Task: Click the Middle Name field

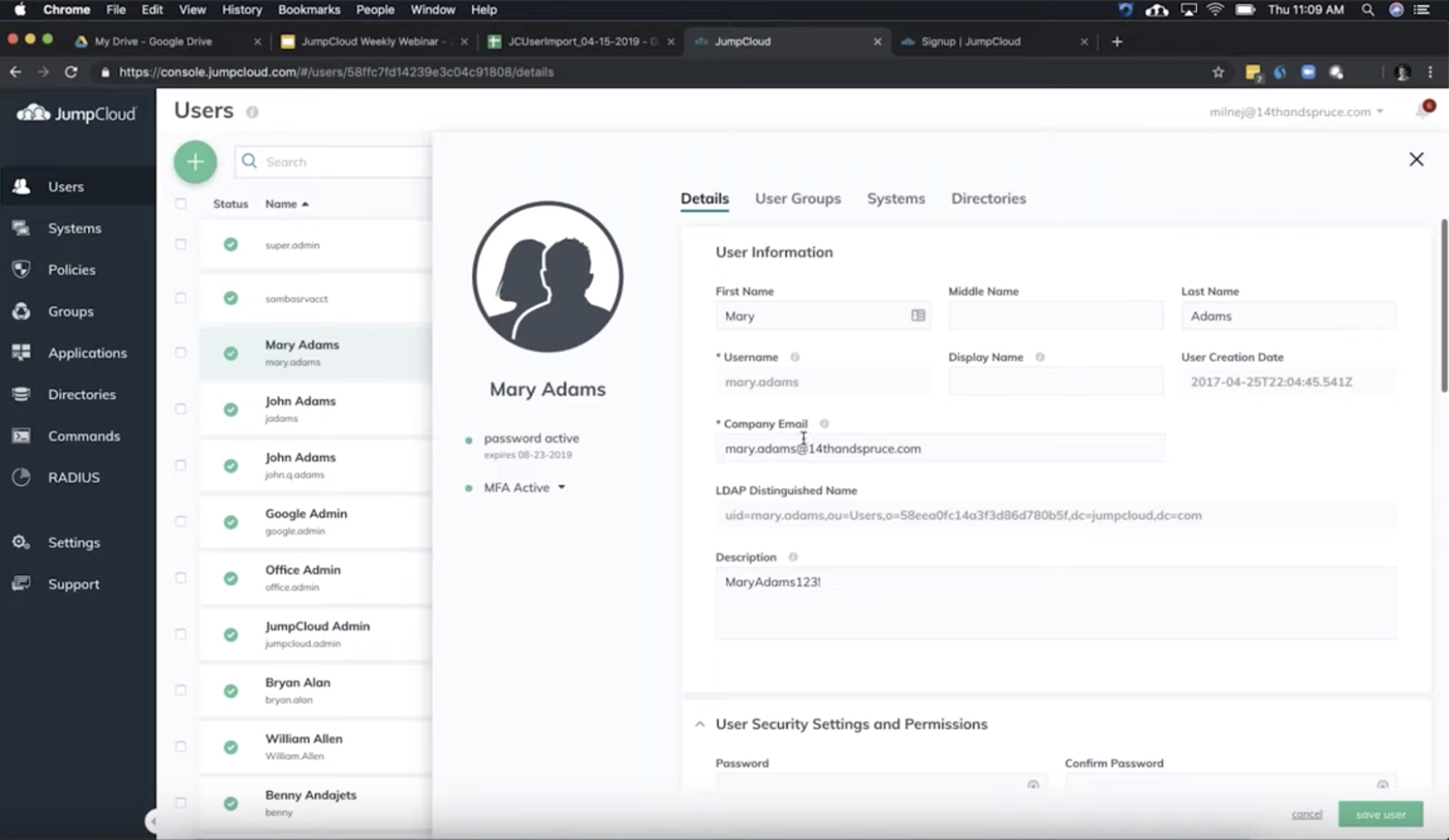Action: tap(1056, 316)
